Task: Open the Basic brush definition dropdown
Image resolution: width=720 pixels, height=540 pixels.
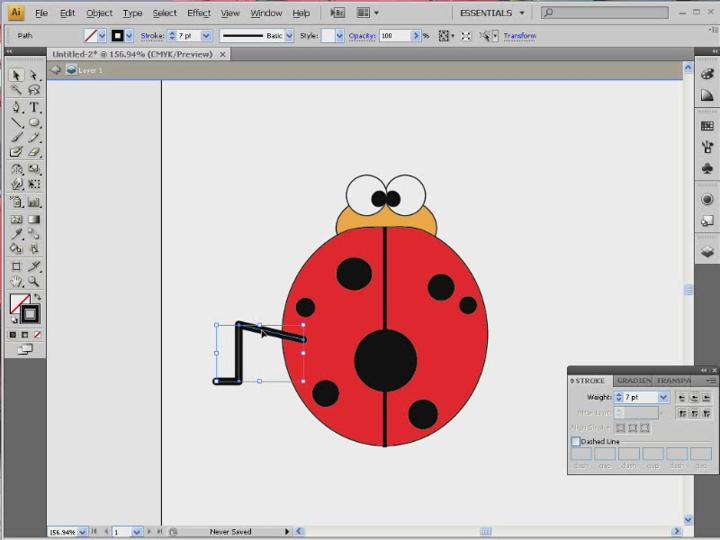Action: (x=289, y=35)
